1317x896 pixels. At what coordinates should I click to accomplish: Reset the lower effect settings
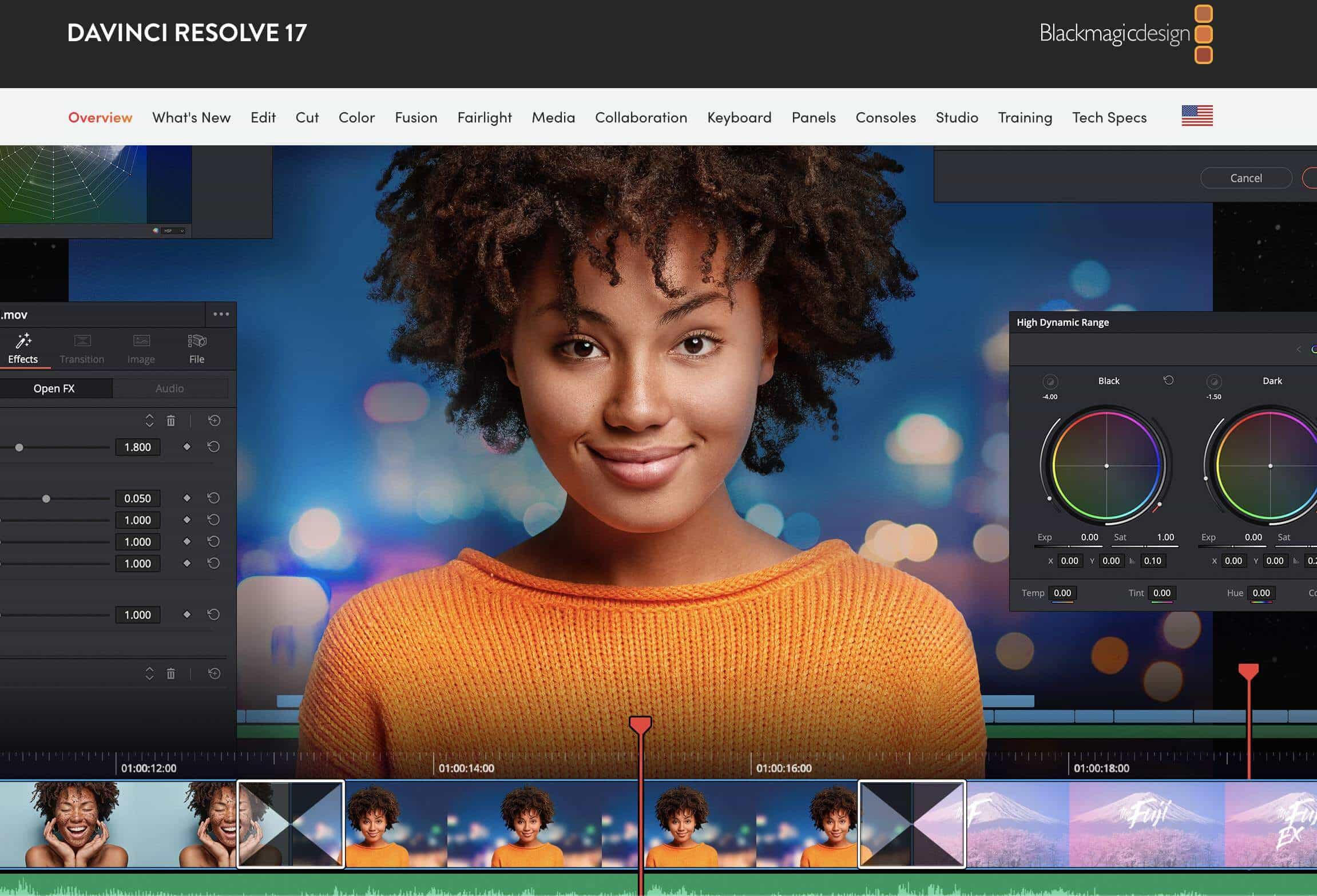[214, 674]
